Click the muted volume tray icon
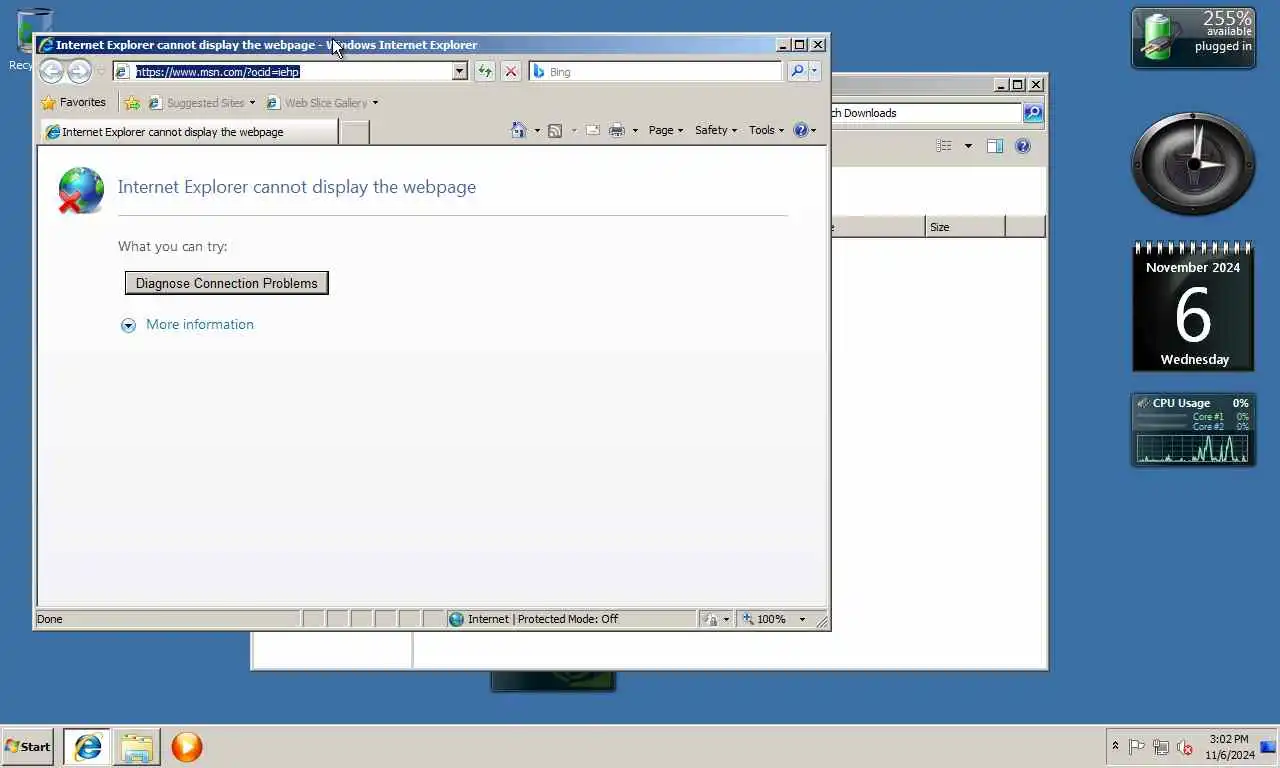The height and width of the screenshot is (768, 1280). click(x=1185, y=746)
